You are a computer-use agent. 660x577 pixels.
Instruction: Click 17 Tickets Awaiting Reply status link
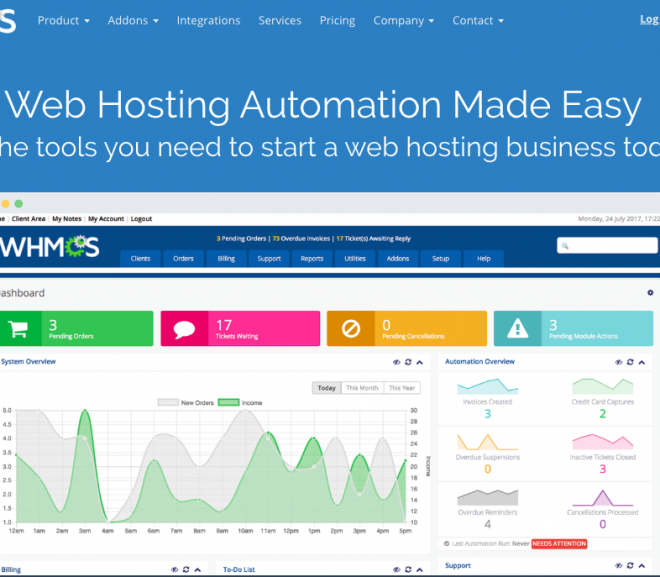pos(373,239)
